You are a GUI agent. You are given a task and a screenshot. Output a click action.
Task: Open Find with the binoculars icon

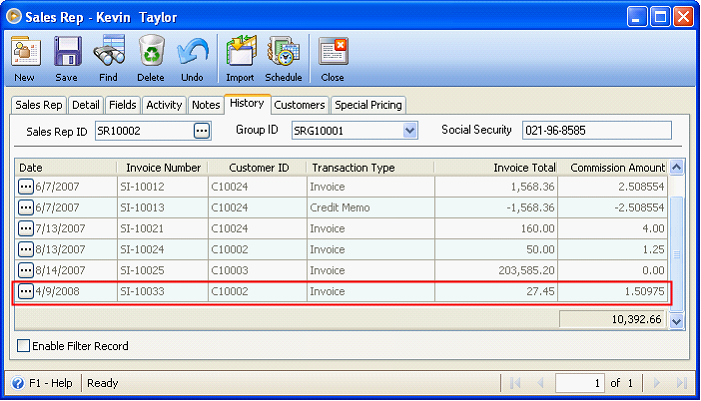[109, 59]
